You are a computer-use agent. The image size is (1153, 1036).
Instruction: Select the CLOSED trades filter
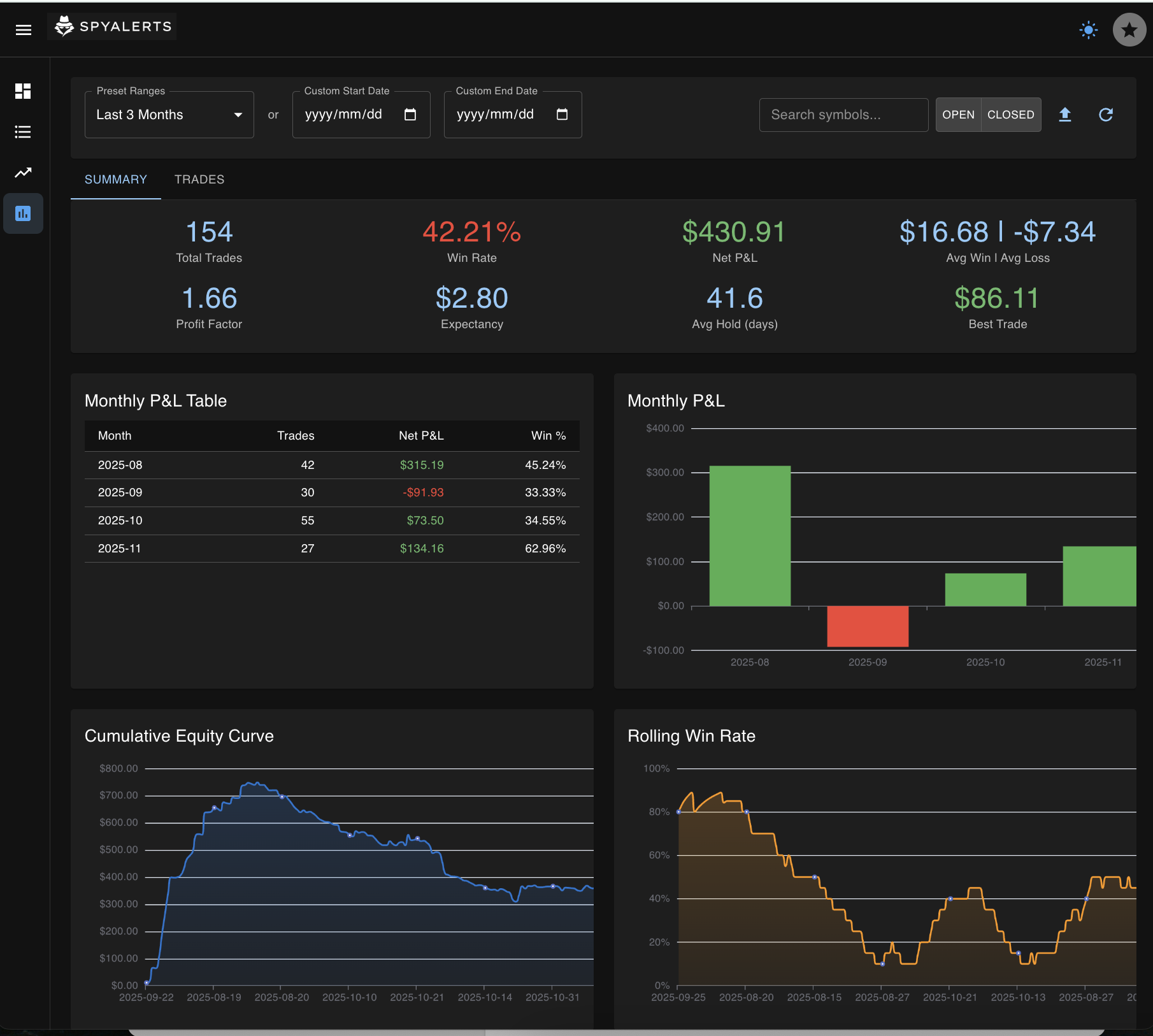pyautogui.click(x=1010, y=115)
